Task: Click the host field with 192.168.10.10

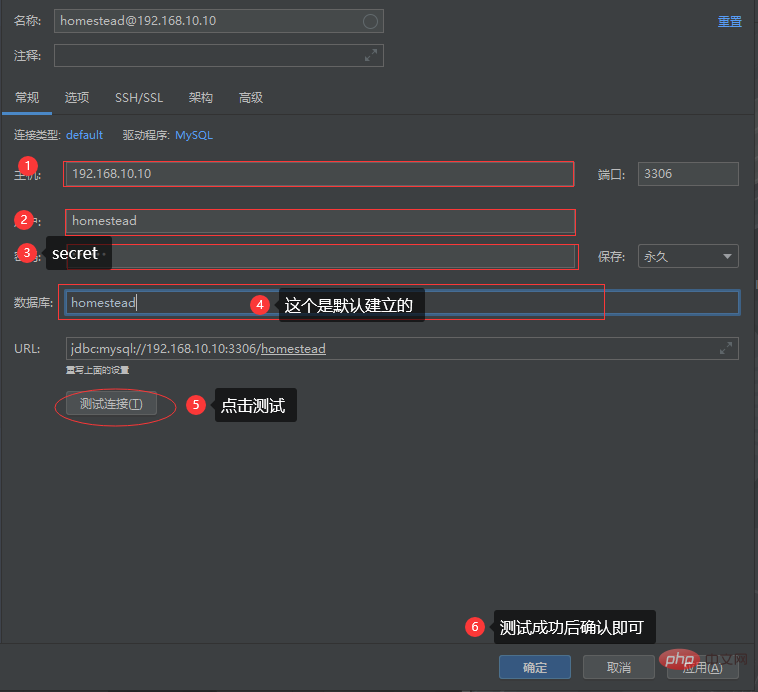Action: (318, 173)
